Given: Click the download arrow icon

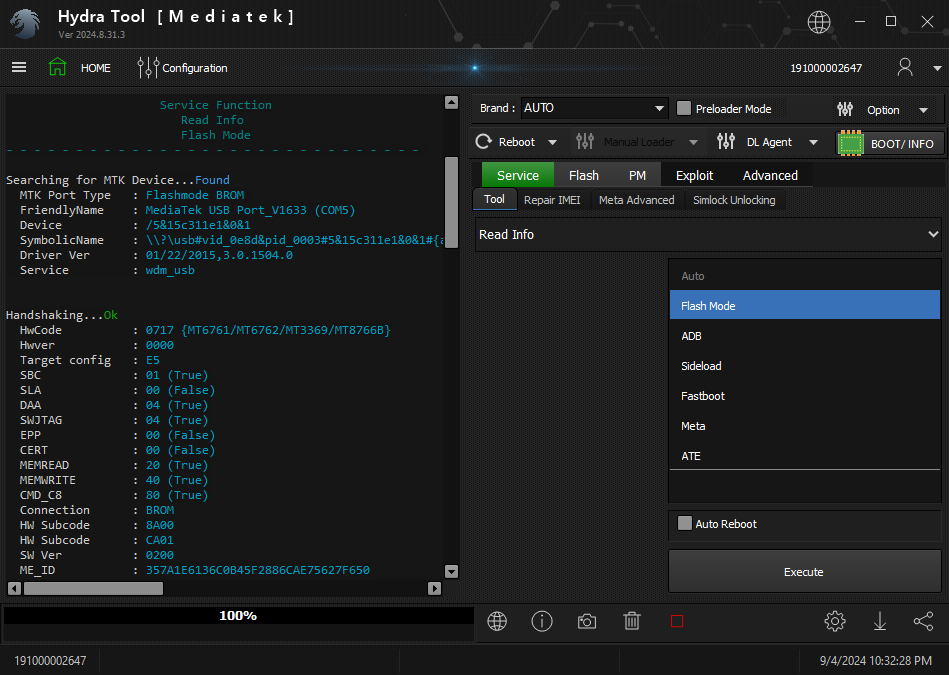Looking at the screenshot, I should coord(880,622).
